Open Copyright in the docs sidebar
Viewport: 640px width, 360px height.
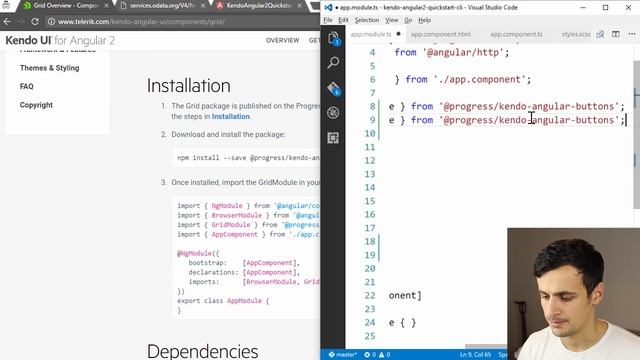coord(36,105)
